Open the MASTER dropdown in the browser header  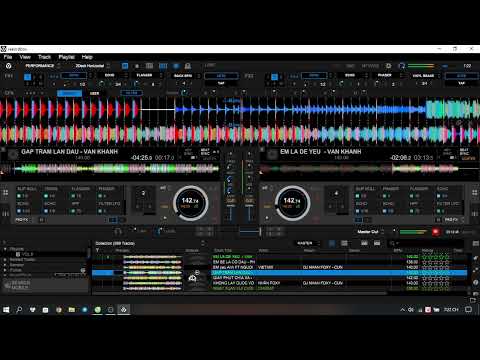click(x=307, y=243)
